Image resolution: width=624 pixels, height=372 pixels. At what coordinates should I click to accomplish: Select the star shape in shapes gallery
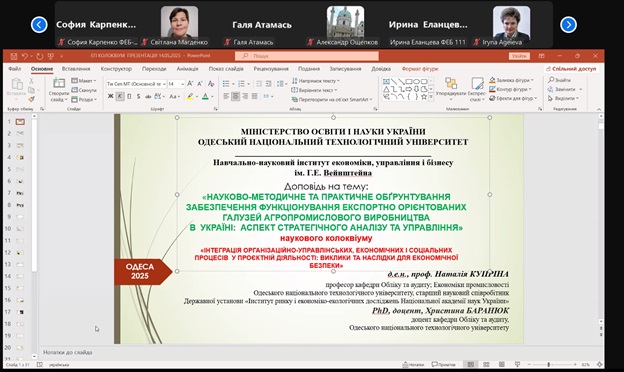[424, 97]
